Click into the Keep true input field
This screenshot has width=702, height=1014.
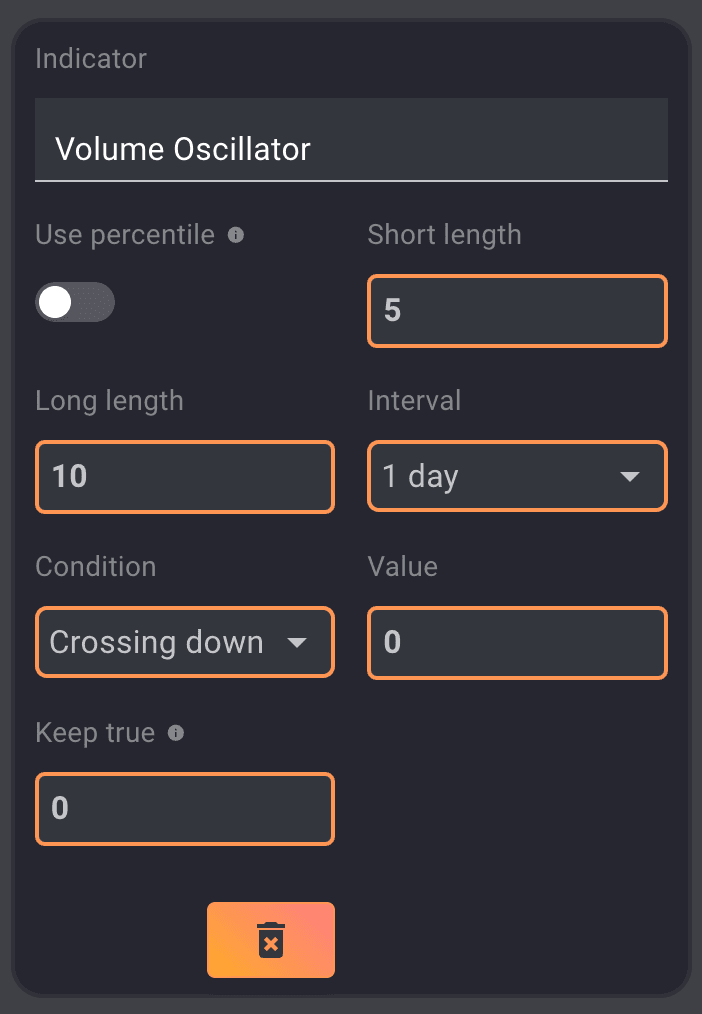click(185, 808)
